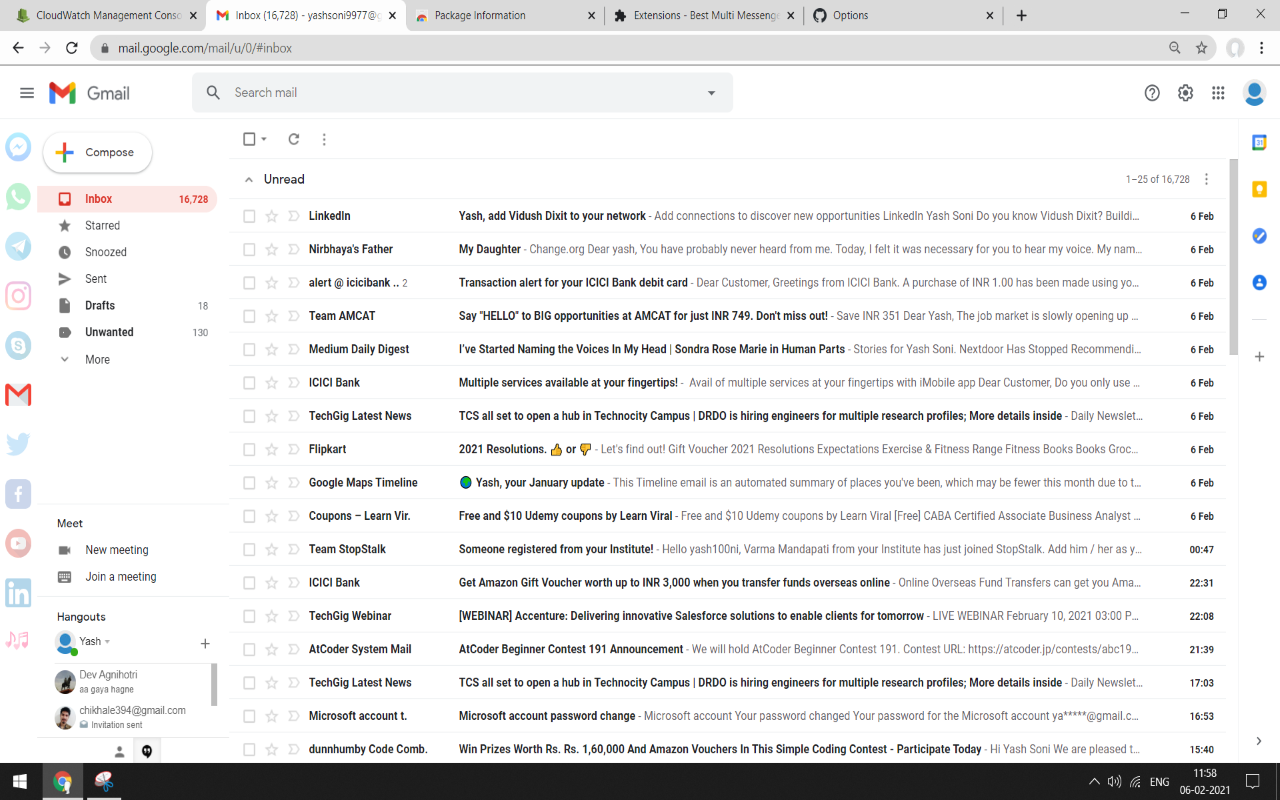Hide the right side panel chevron
Image resolution: width=1280 pixels, height=800 pixels.
pyautogui.click(x=1259, y=741)
